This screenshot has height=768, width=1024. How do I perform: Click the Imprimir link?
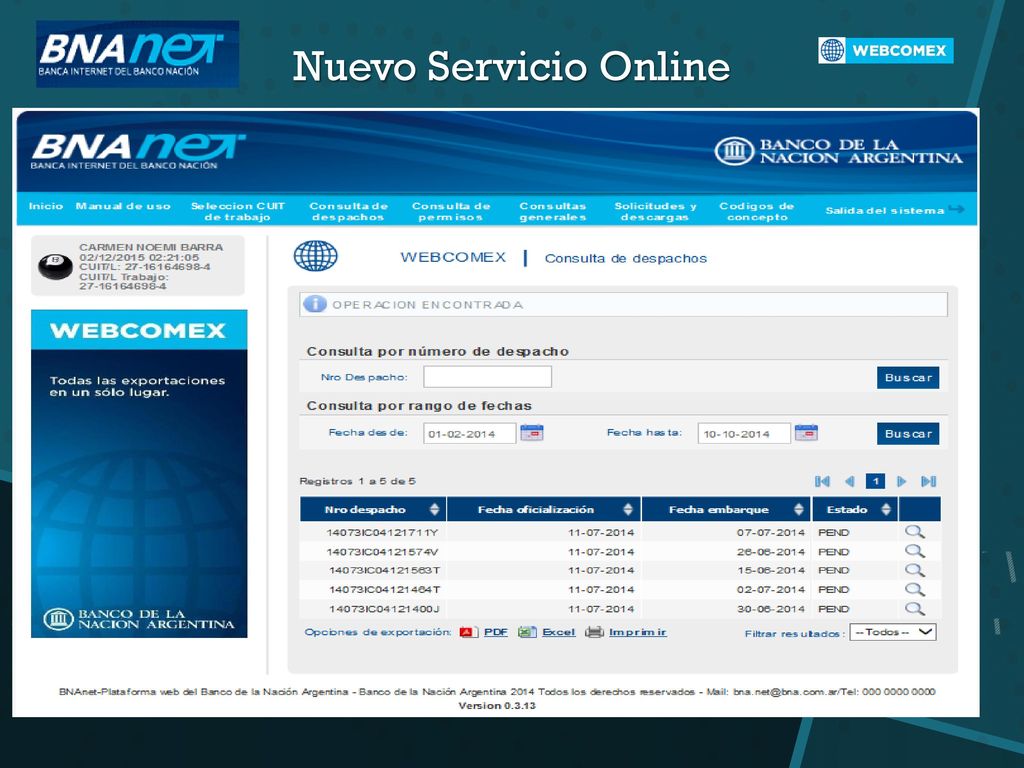tap(637, 632)
